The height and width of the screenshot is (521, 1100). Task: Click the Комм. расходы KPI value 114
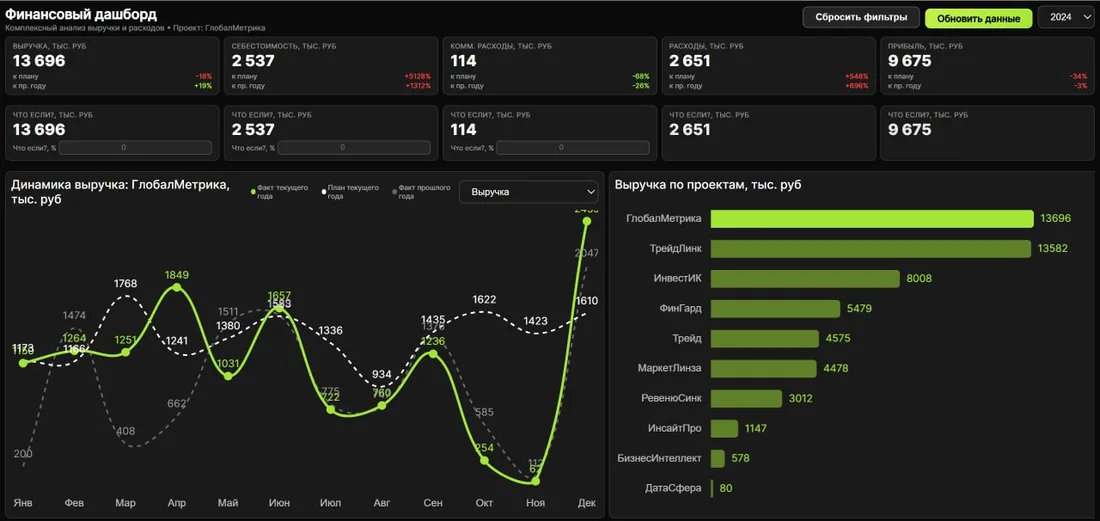tap(464, 61)
